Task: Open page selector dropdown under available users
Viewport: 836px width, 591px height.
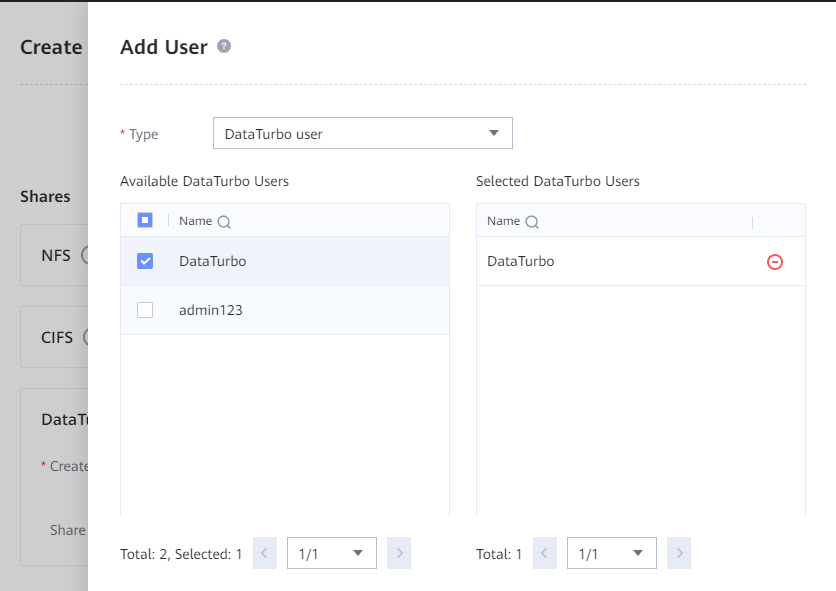Action: [331, 553]
